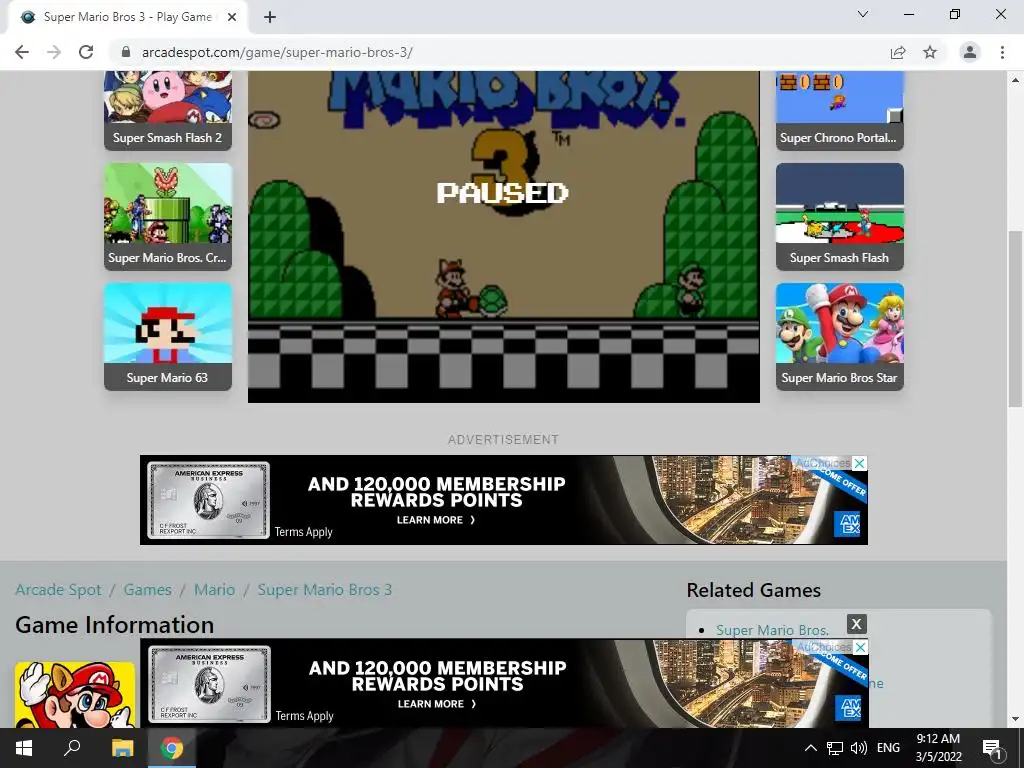This screenshot has height=768, width=1024.
Task: Open a new browser tab
Action: 270,17
